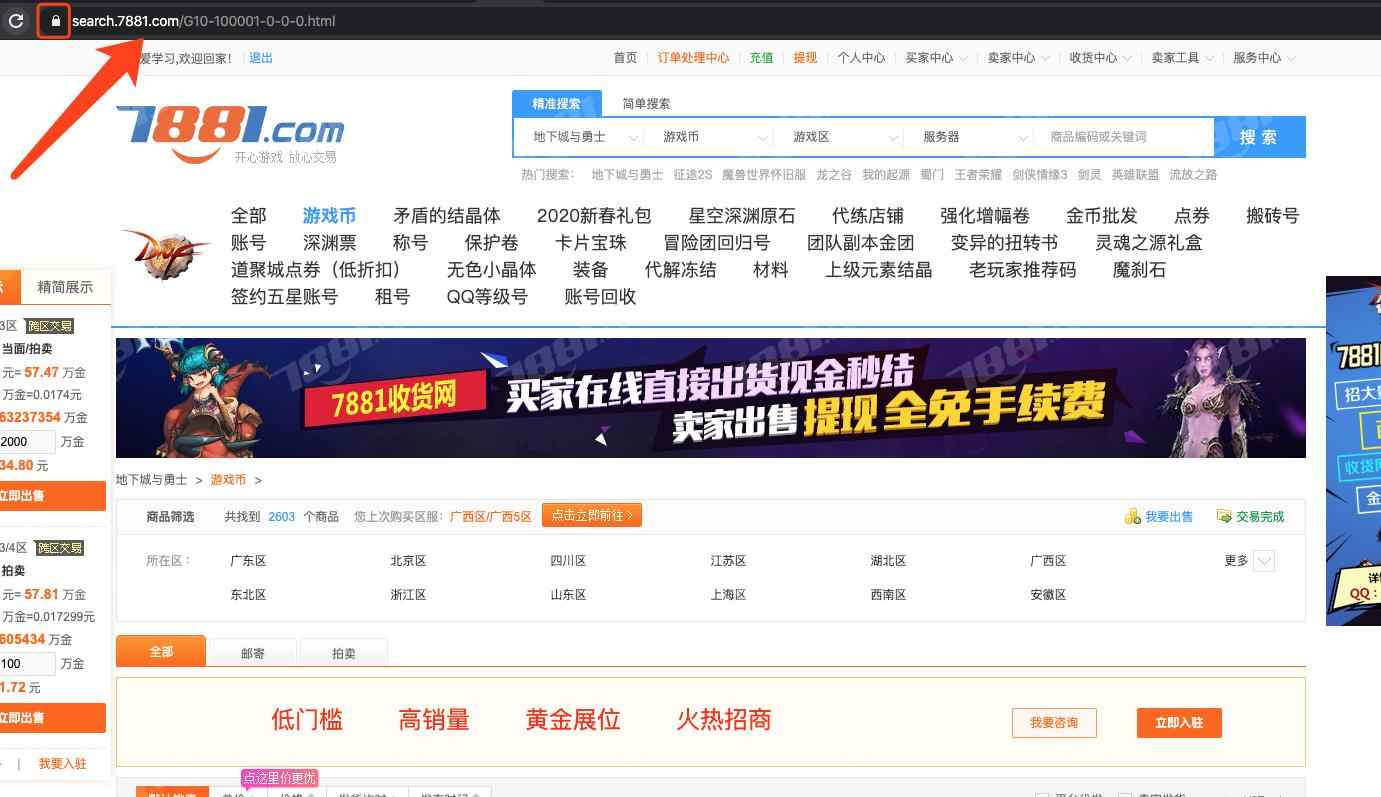
Task: Click the quantity field showing 2000
Action: 27,442
